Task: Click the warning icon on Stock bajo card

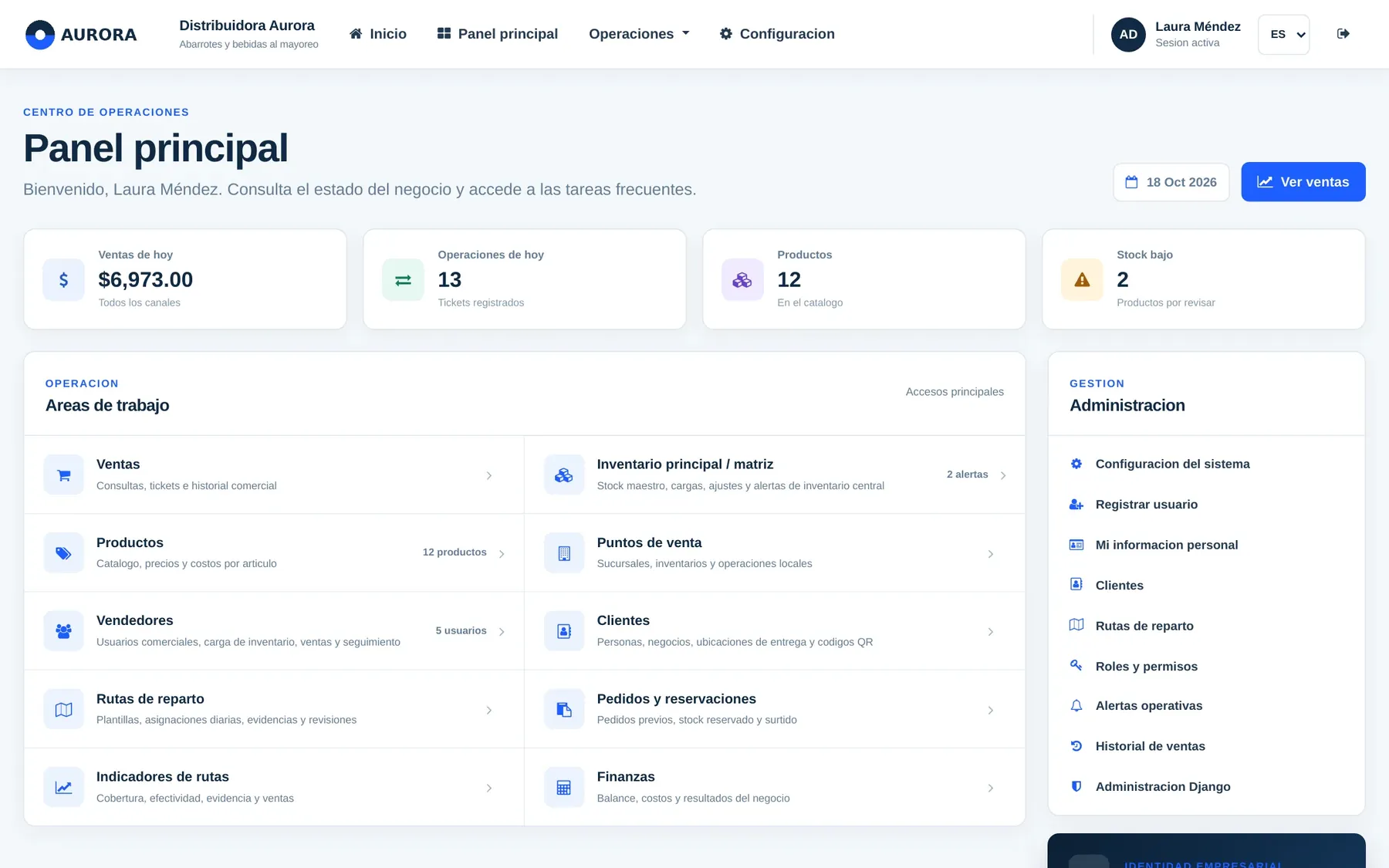Action: click(x=1082, y=279)
